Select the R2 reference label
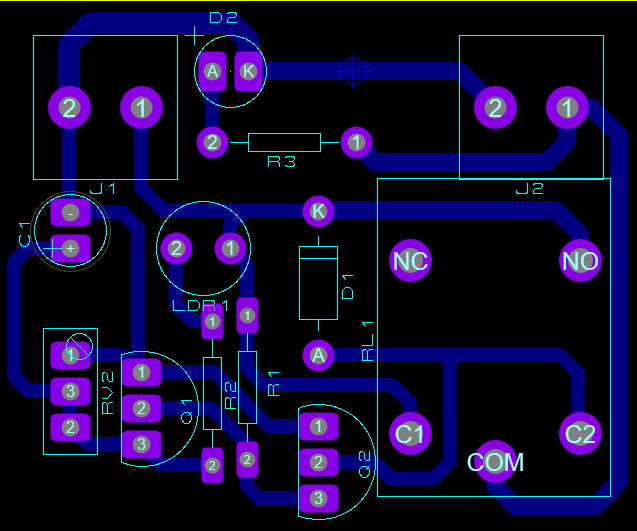The image size is (637, 531). [230, 396]
